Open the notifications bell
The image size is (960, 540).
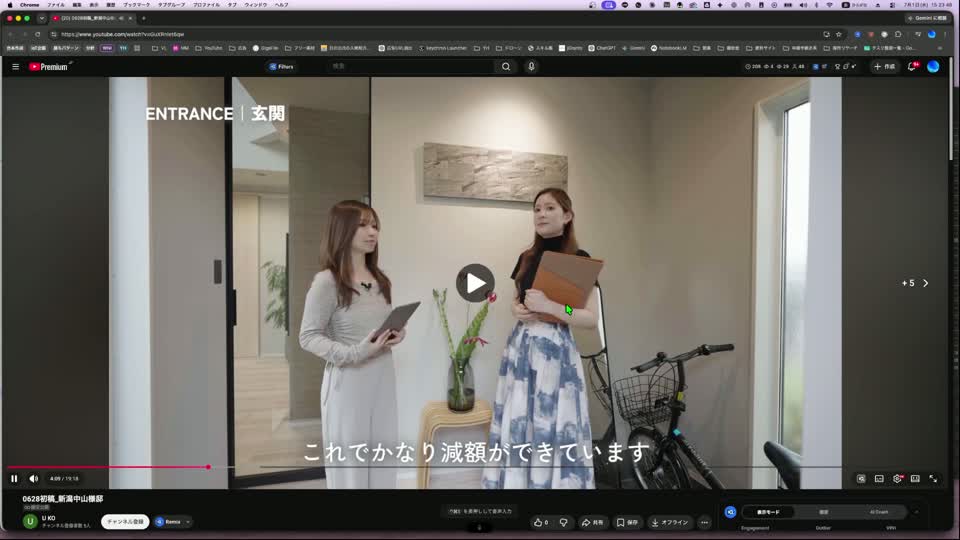(912, 67)
